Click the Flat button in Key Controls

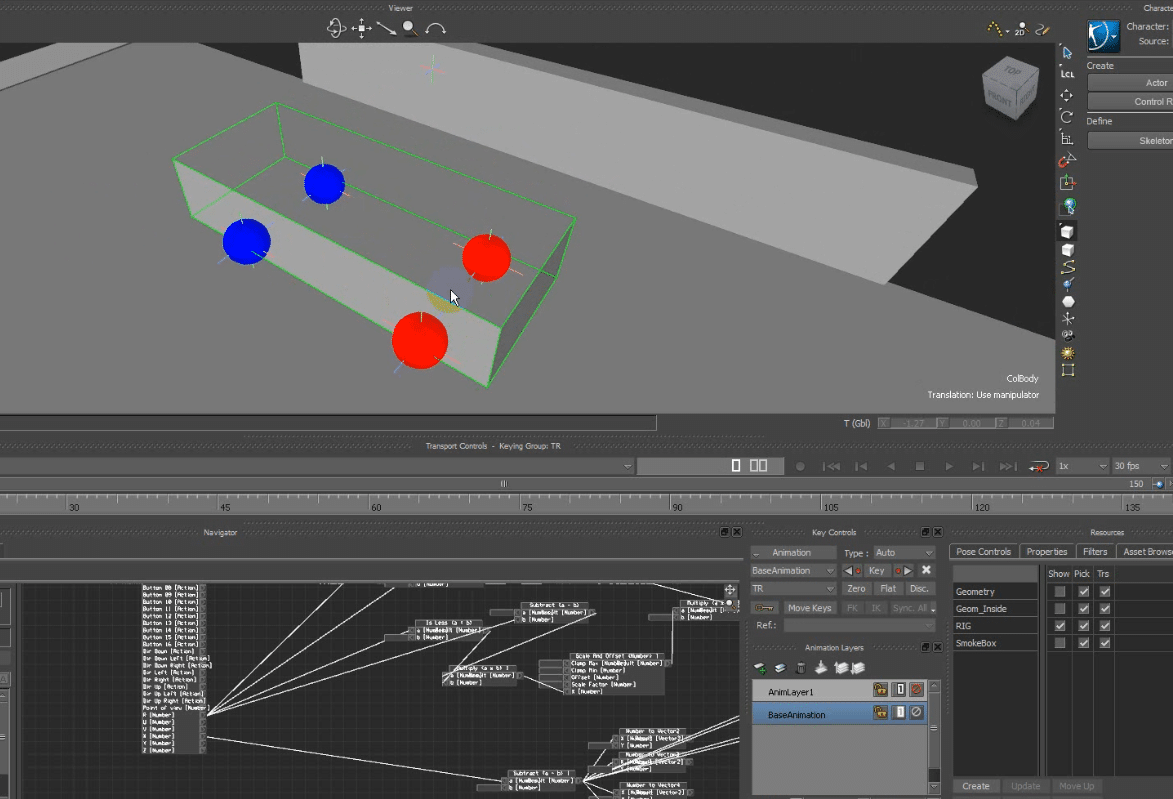[x=888, y=589]
